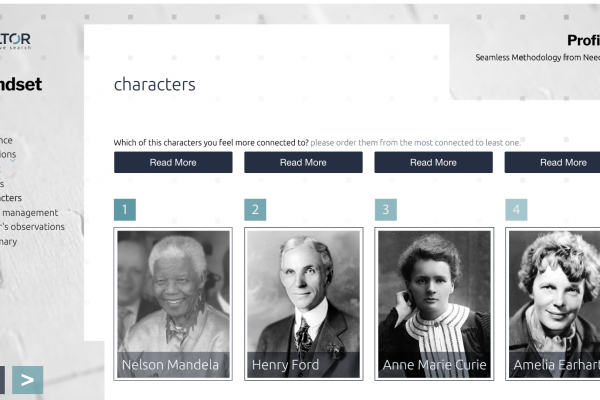Select the number 2 rank badge
Screen dimensions: 600x400
click(255, 210)
